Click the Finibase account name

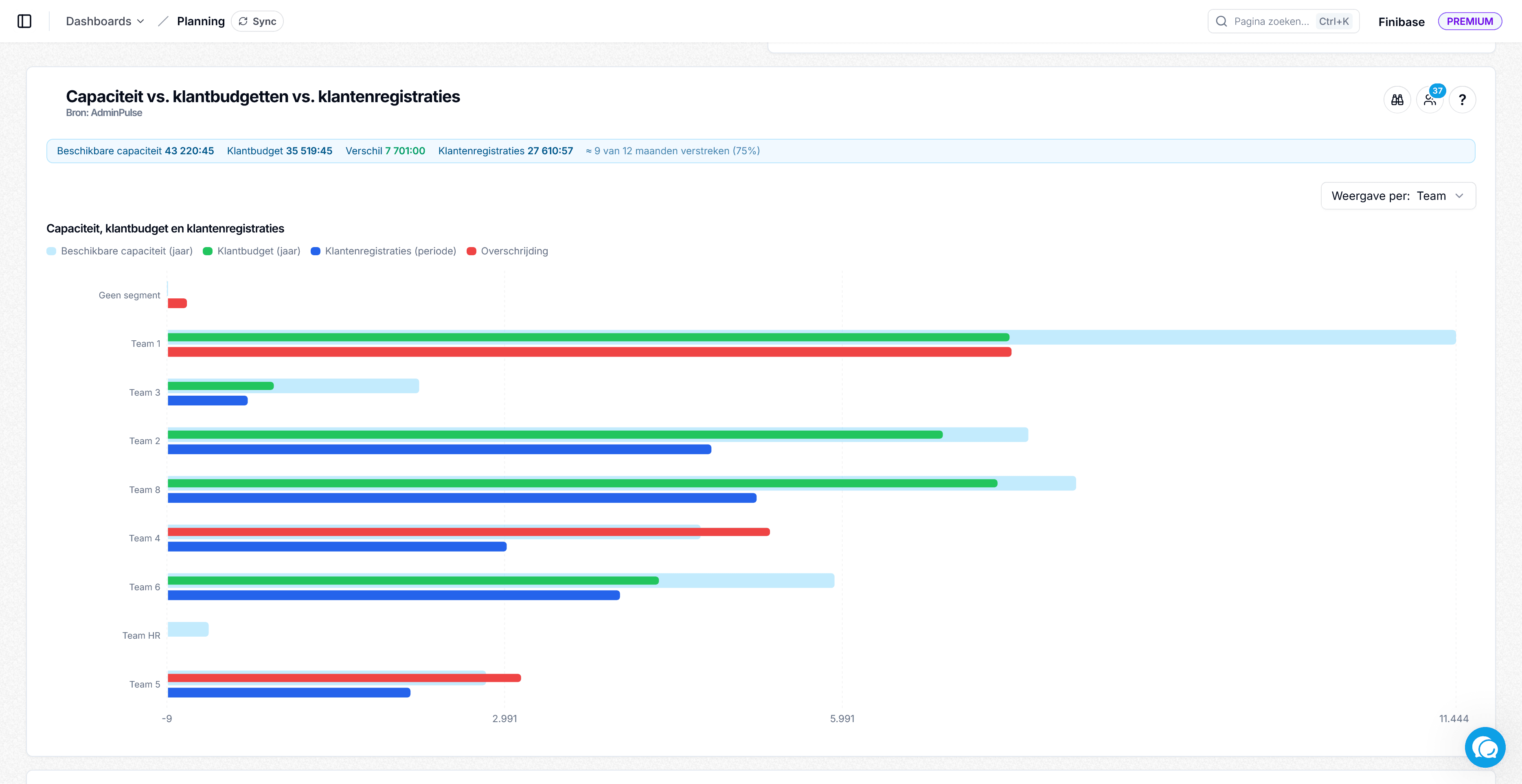pyautogui.click(x=1401, y=22)
